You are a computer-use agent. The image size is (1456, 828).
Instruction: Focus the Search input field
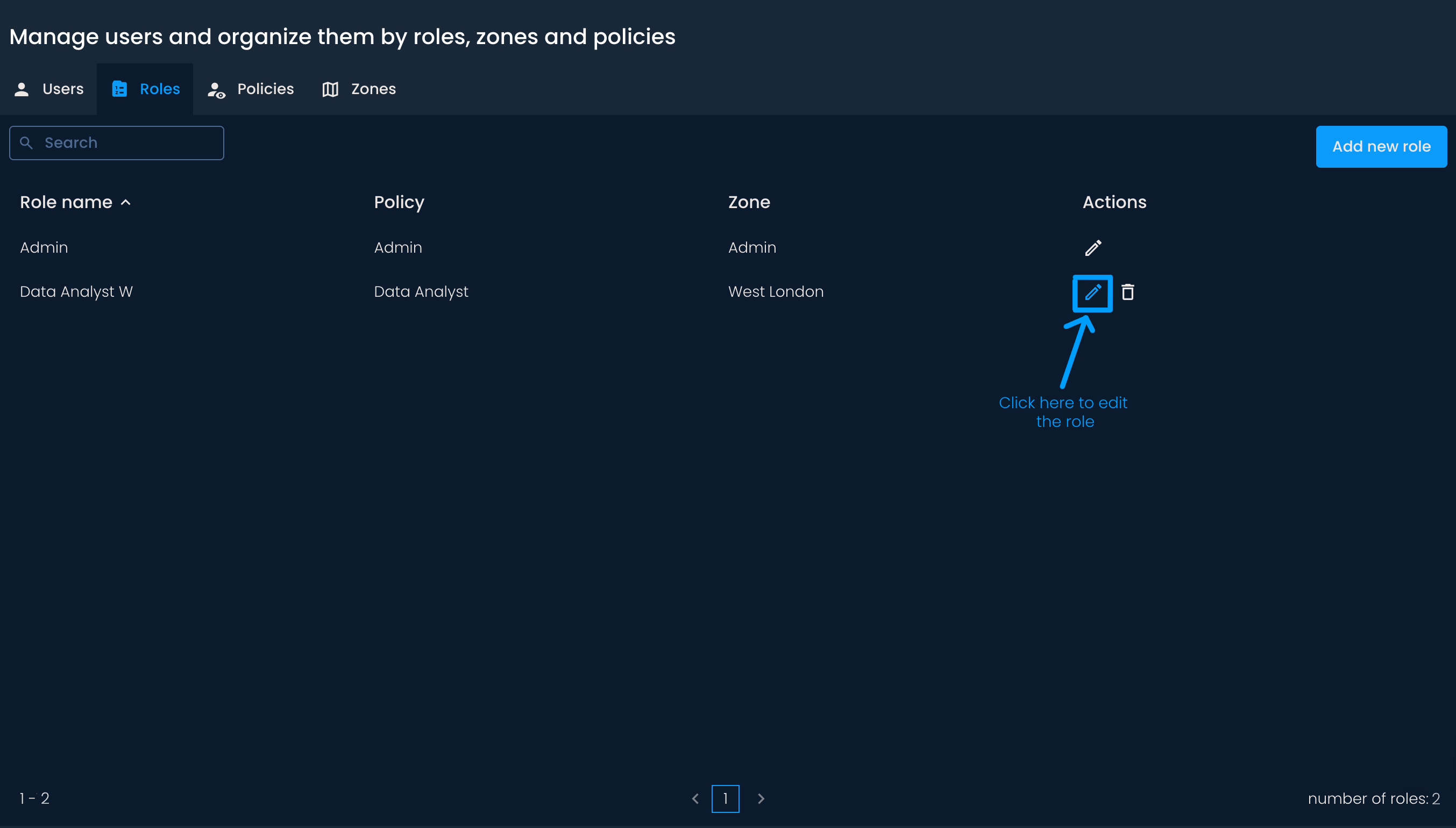pyautogui.click(x=131, y=142)
